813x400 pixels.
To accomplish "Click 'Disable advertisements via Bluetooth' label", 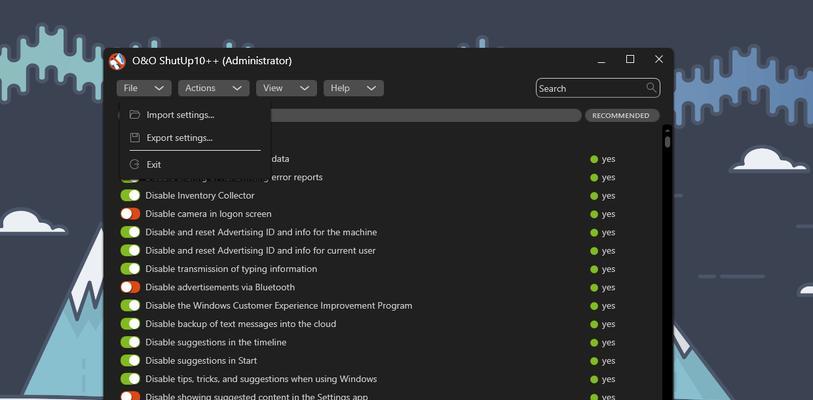I will click(220, 287).
